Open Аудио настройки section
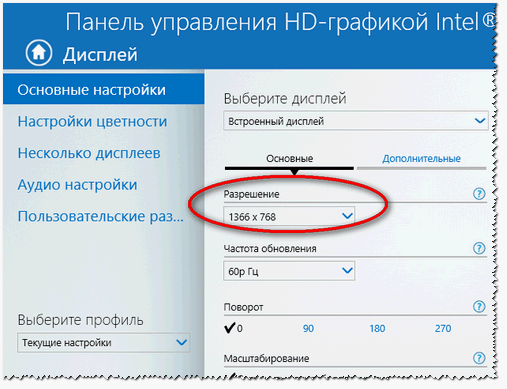This screenshot has height=389, width=507. 77,185
